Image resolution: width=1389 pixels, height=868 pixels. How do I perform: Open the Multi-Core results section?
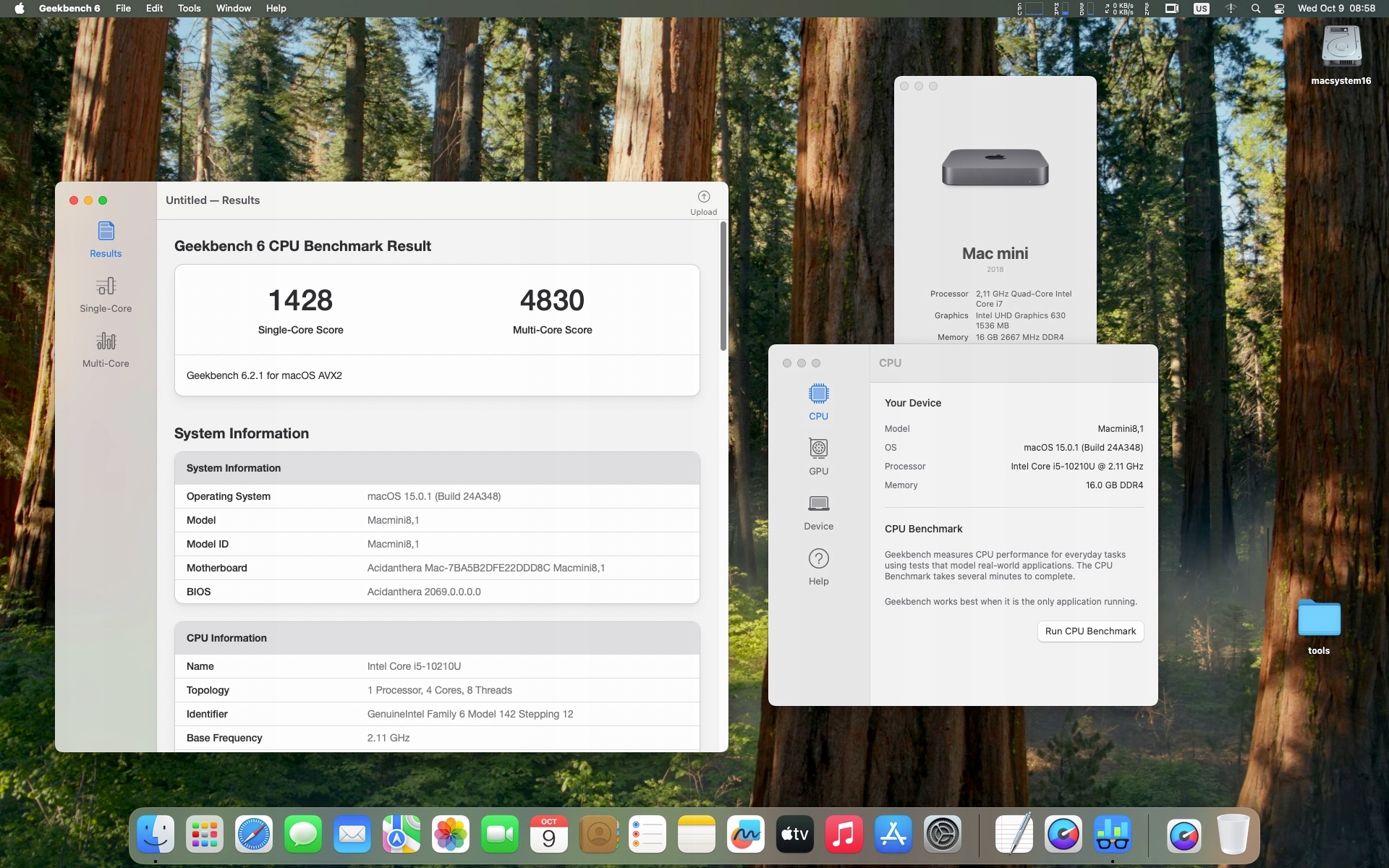pos(106,349)
